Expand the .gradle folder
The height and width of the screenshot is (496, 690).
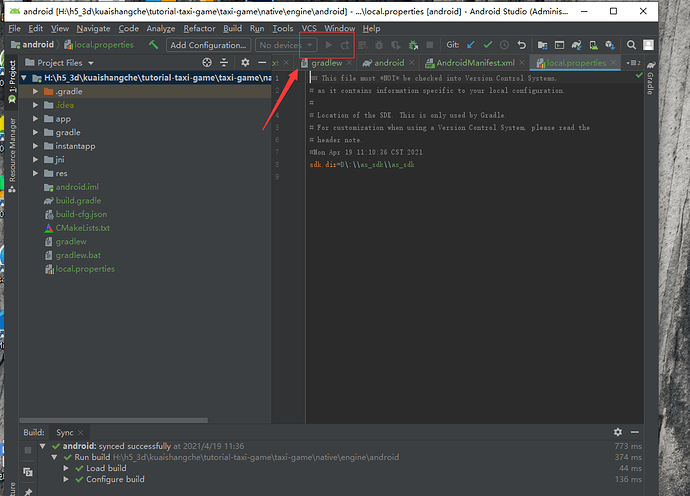[x=36, y=91]
